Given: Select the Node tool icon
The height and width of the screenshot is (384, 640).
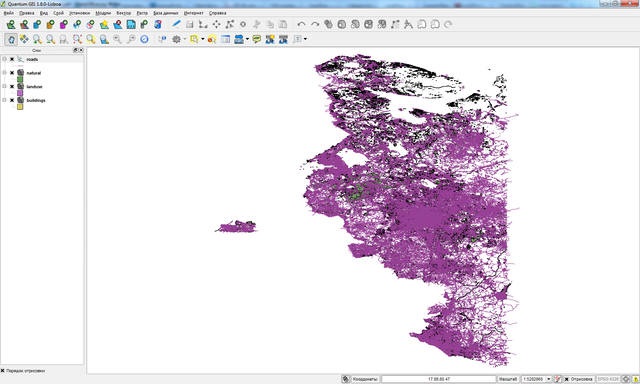Looking at the screenshot, I should point(230,24).
